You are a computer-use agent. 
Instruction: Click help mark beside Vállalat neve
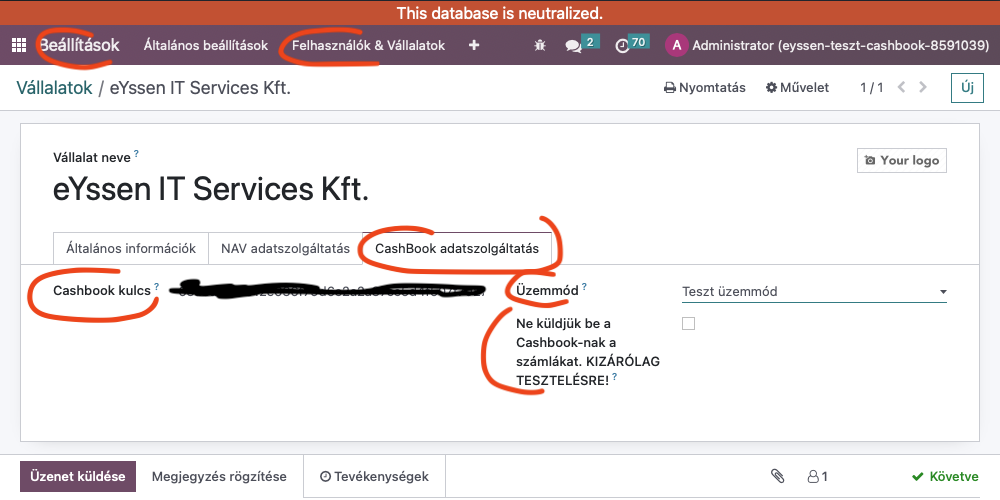[136, 154]
